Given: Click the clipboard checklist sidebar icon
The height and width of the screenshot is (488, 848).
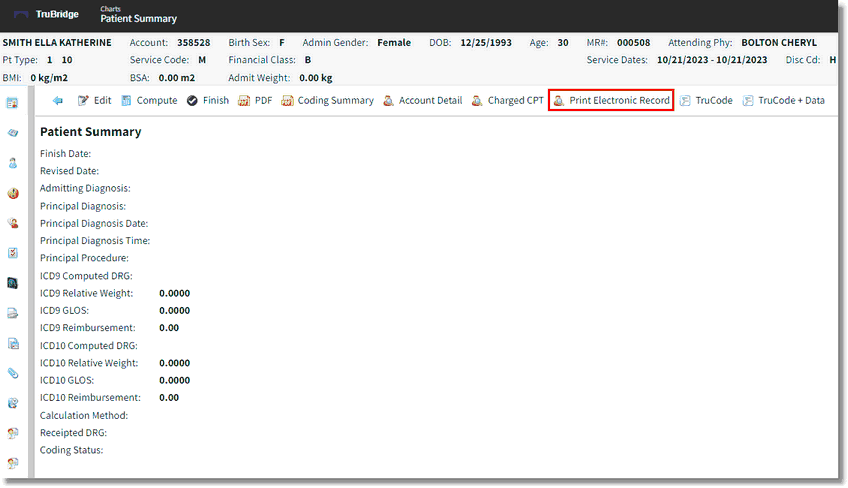Looking at the screenshot, I should (13, 253).
